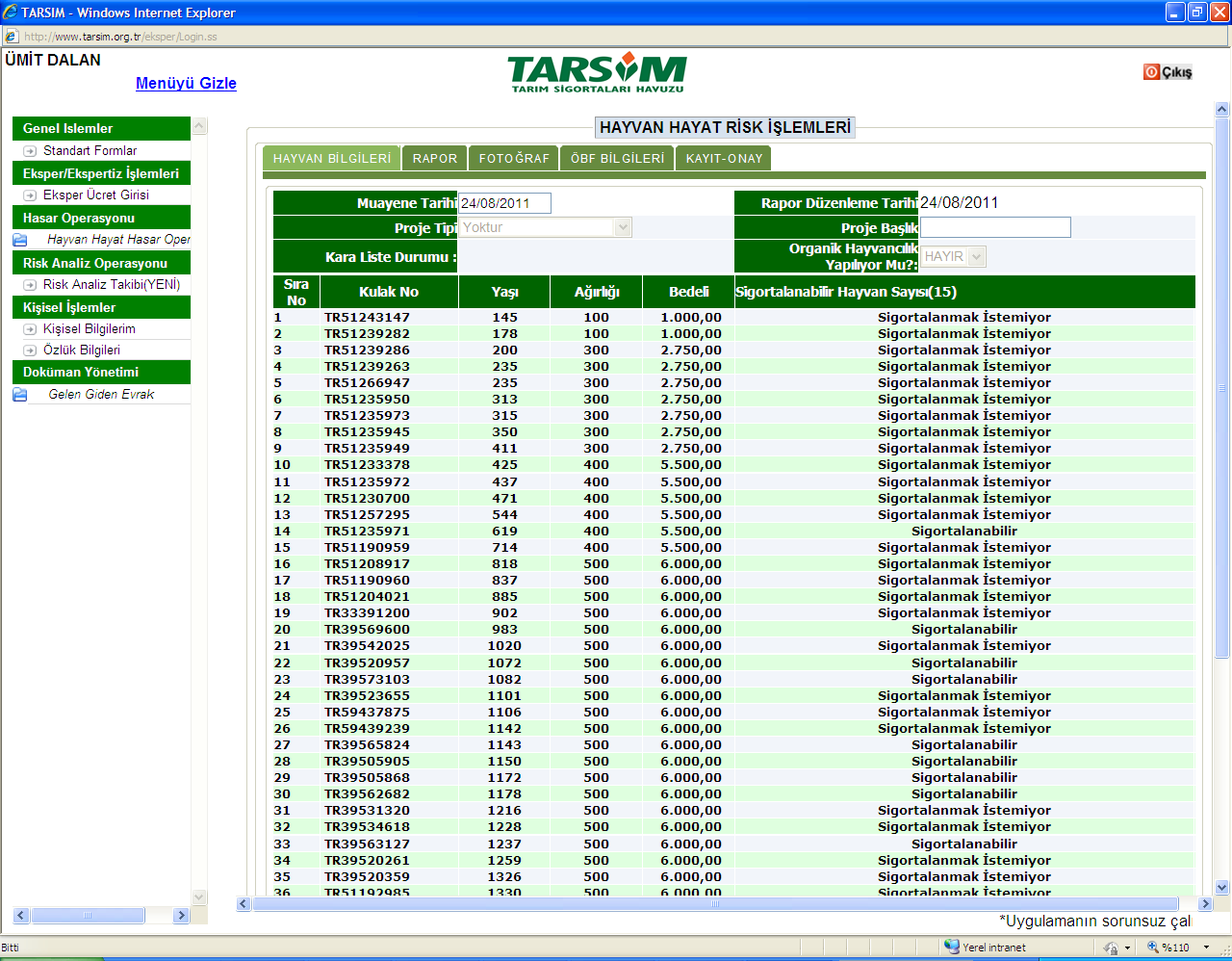
Task: Open Organik Hayvancılık HAYIR dropdown
Action: (977, 256)
